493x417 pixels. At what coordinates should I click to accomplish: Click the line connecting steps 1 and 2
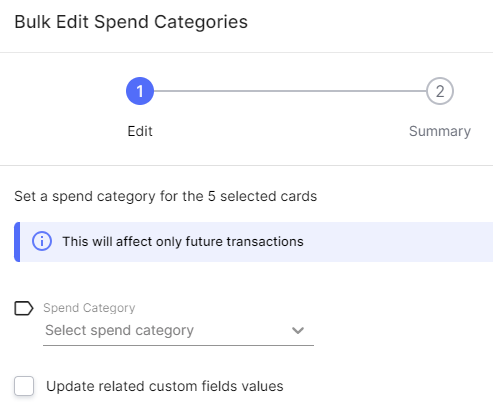(290, 91)
